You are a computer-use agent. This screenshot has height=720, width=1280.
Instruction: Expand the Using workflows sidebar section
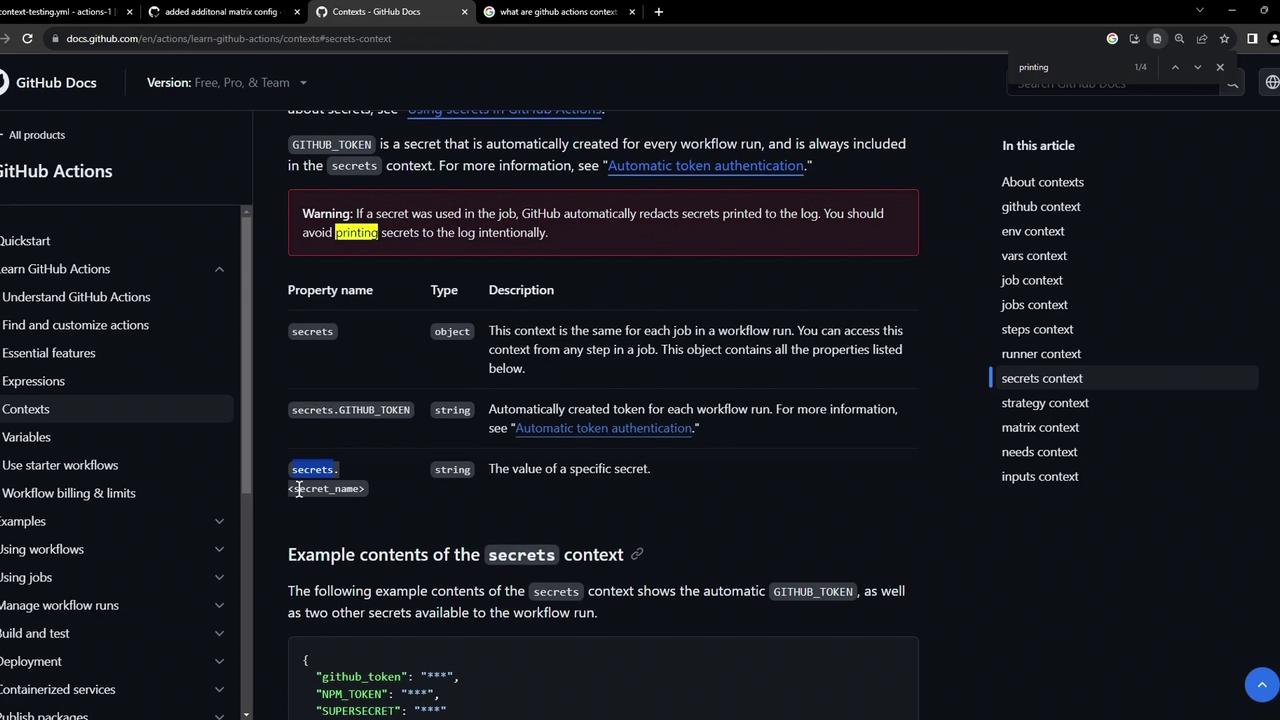coord(219,549)
